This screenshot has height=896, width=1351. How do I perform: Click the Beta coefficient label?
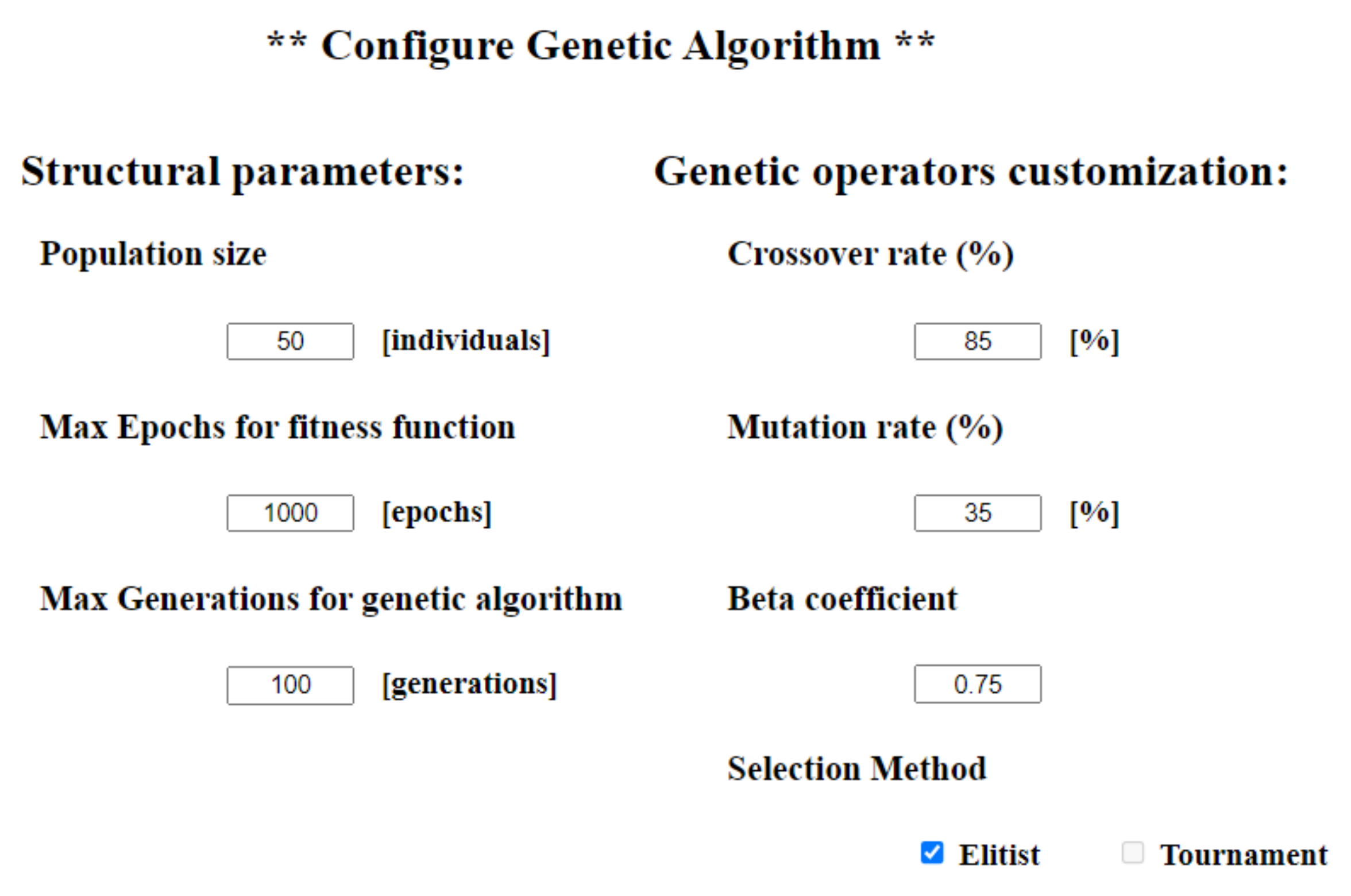point(842,599)
